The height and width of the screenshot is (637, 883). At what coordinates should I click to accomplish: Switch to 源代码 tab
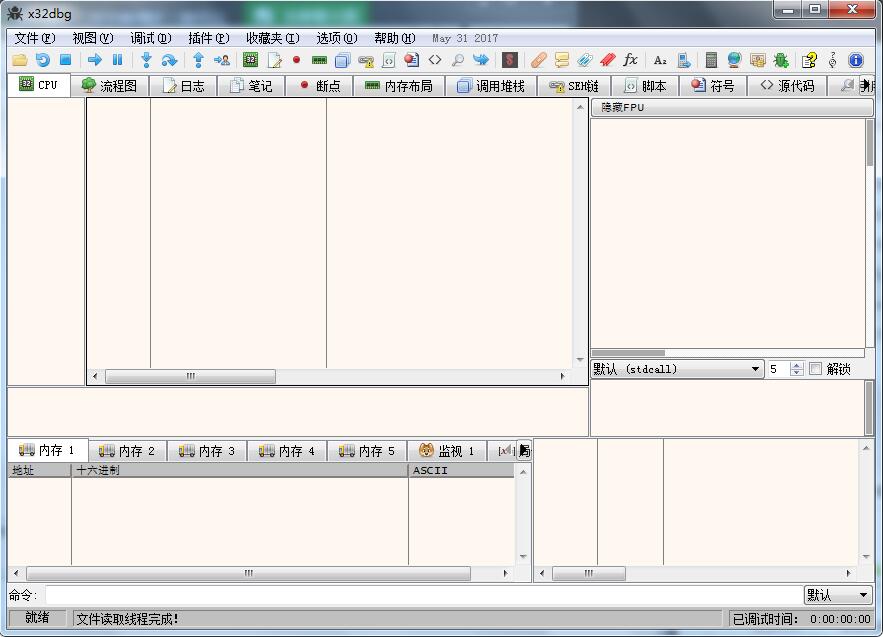[787, 86]
